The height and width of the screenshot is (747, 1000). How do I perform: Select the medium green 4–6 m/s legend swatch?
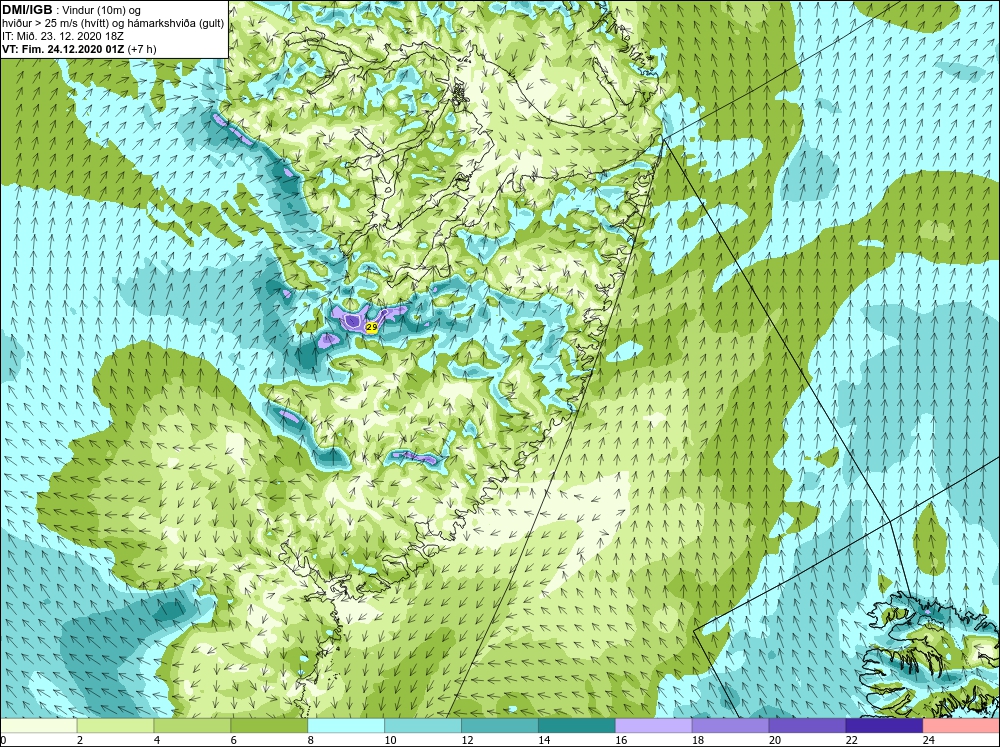(x=192, y=726)
